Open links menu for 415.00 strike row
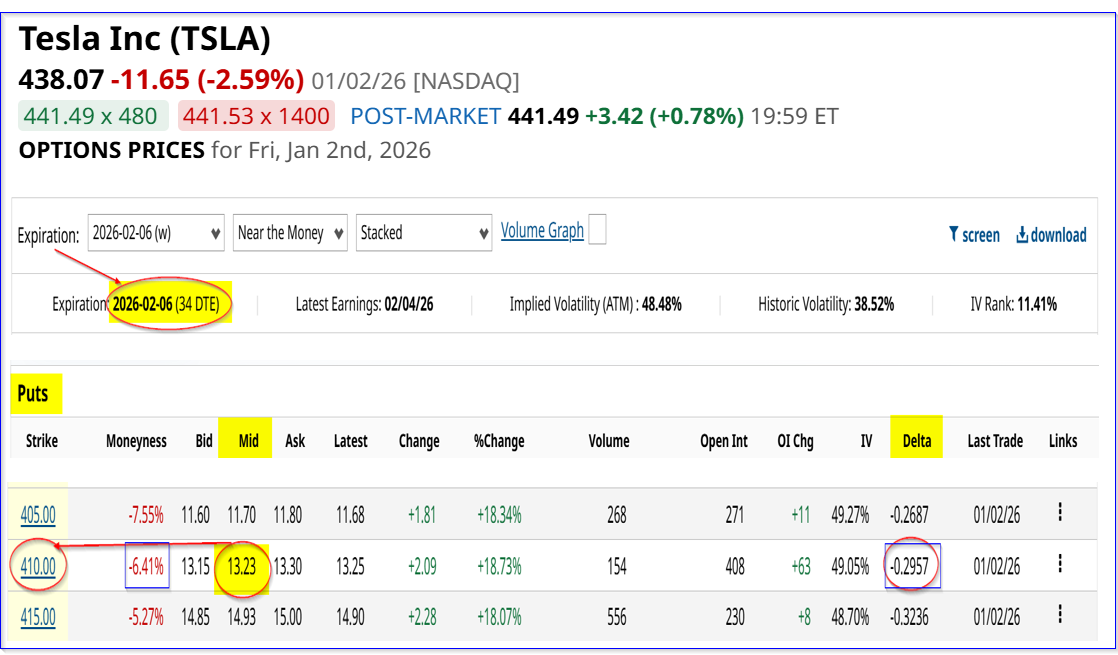 pyautogui.click(x=1059, y=616)
